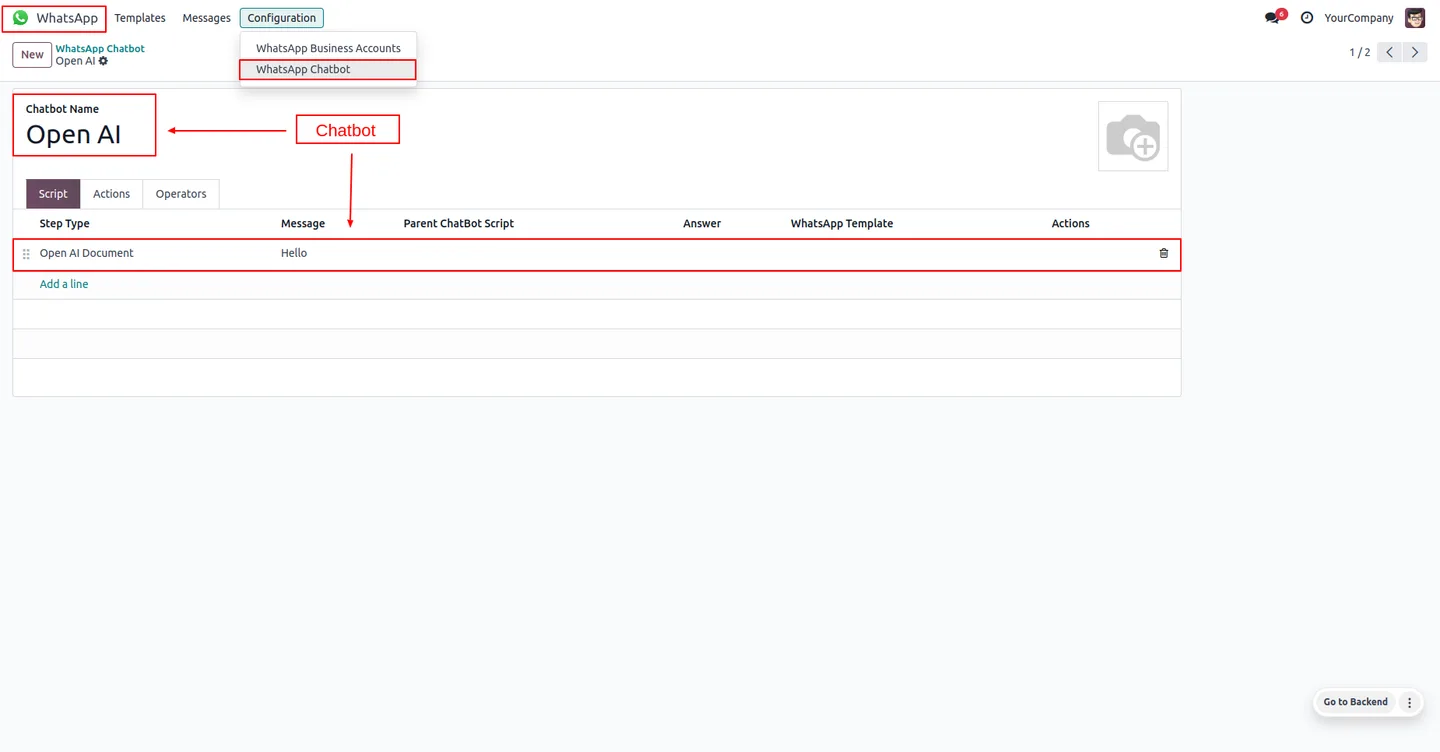Click the gear icon beside Open AI breadcrumb
The width and height of the screenshot is (1440, 752).
point(104,61)
